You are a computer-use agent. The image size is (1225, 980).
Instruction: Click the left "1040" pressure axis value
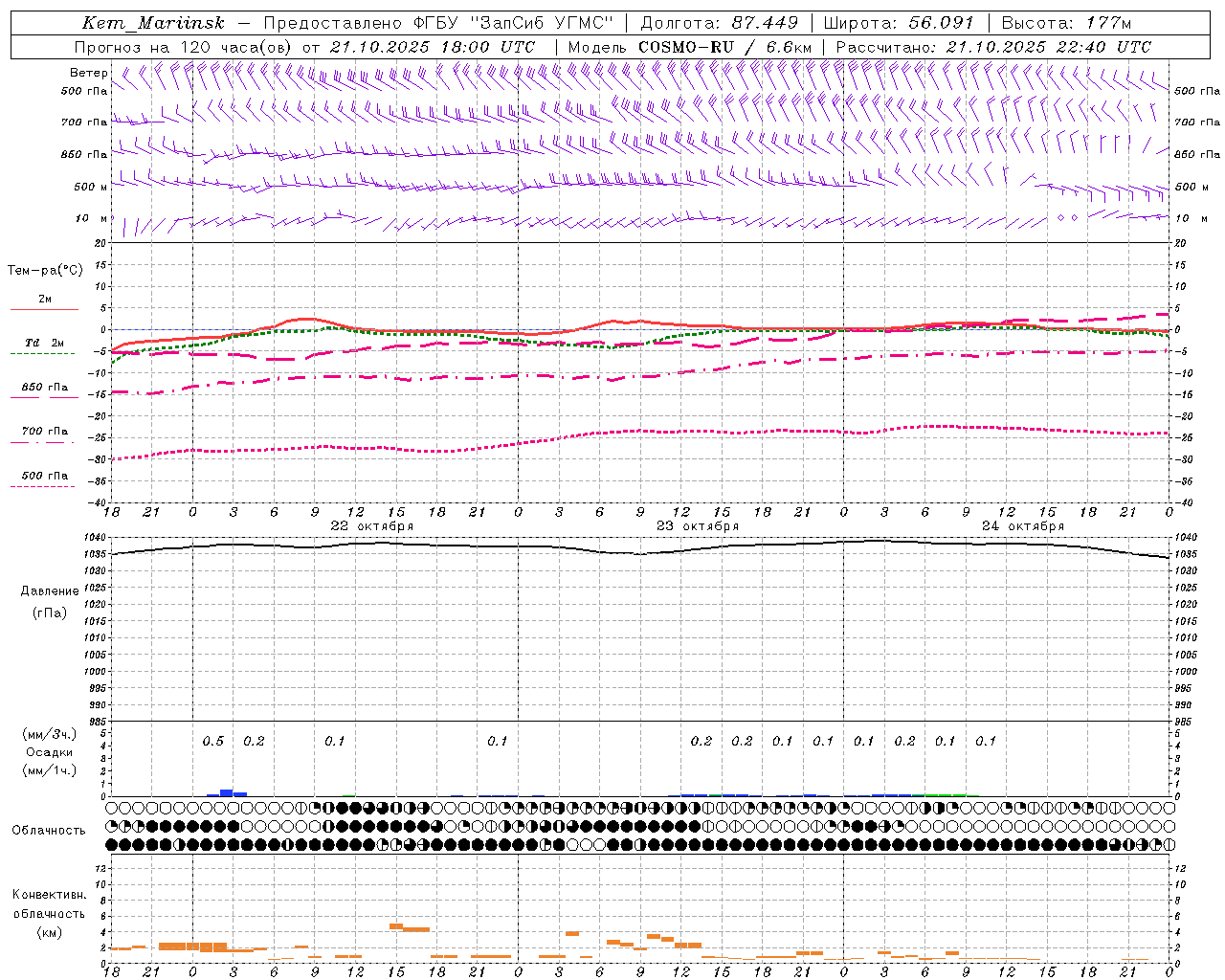click(x=95, y=538)
